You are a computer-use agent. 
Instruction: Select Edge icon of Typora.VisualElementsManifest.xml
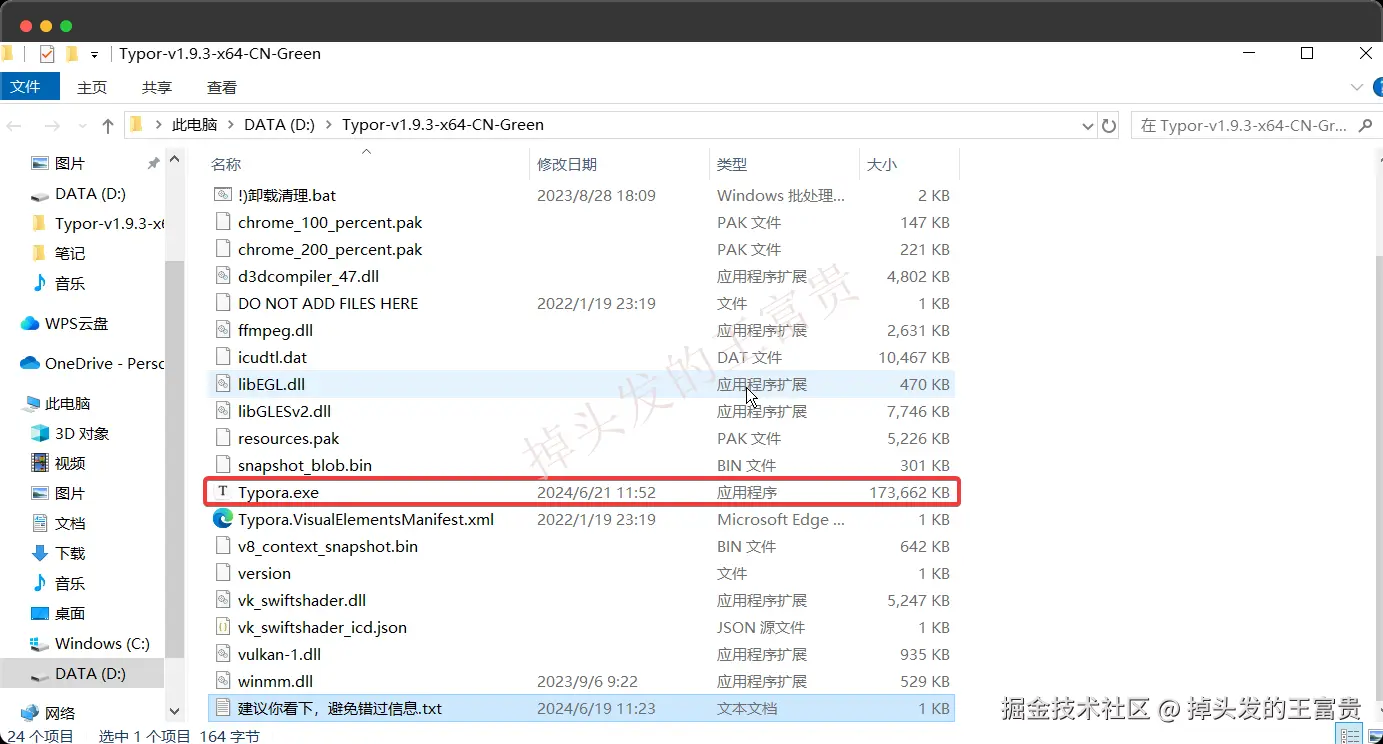[222, 519]
